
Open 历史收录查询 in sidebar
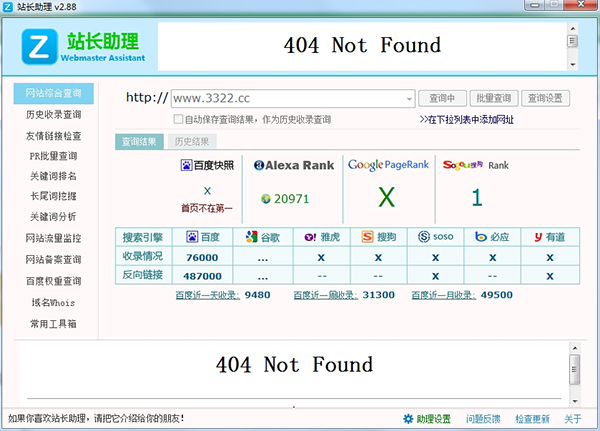pyautogui.click(x=54, y=114)
